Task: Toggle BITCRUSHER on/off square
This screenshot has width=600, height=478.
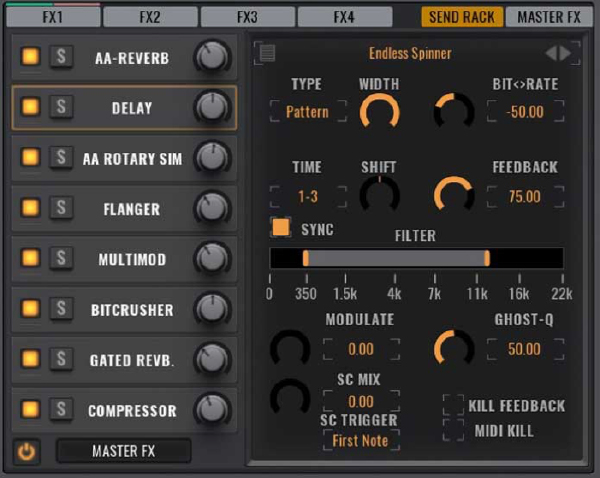Action: (x=31, y=308)
